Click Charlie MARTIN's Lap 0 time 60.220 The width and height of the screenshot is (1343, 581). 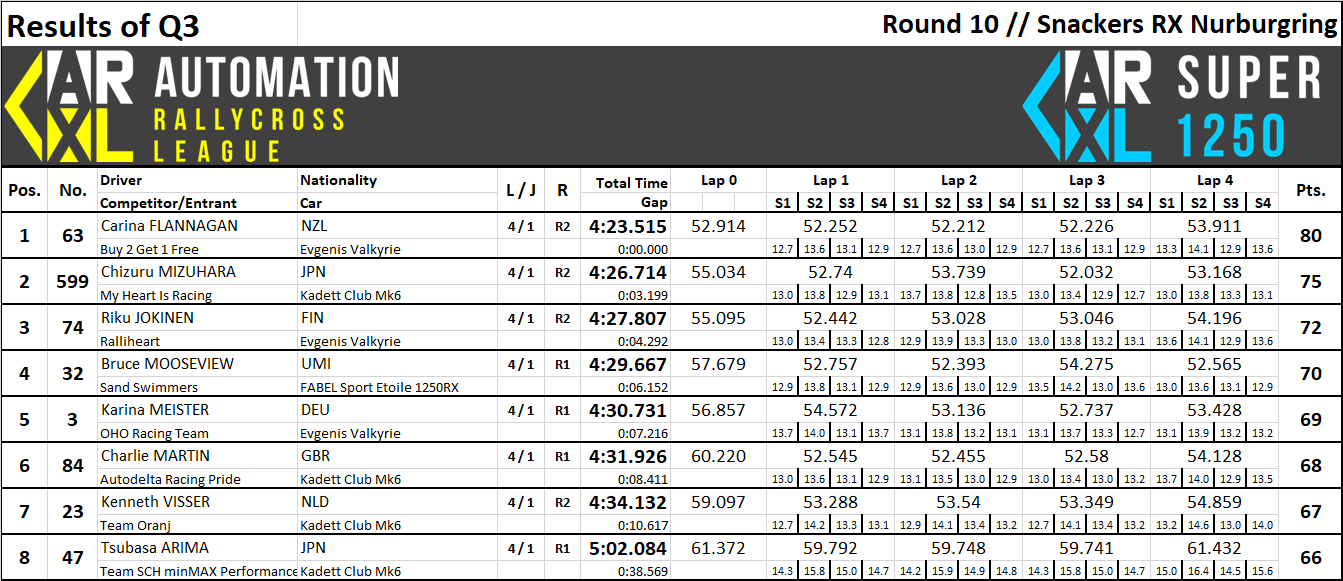719,456
